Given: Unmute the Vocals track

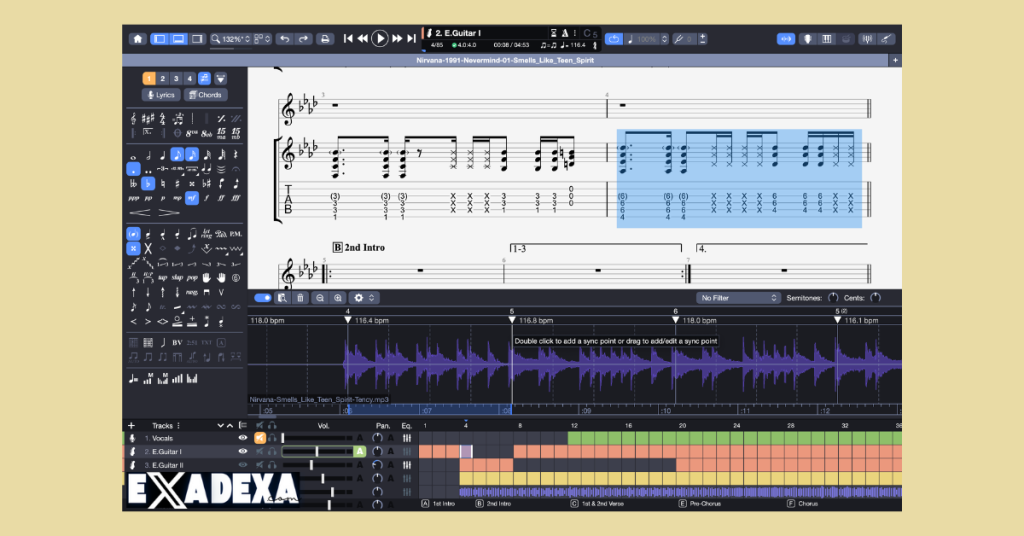Looking at the screenshot, I should coord(260,438).
